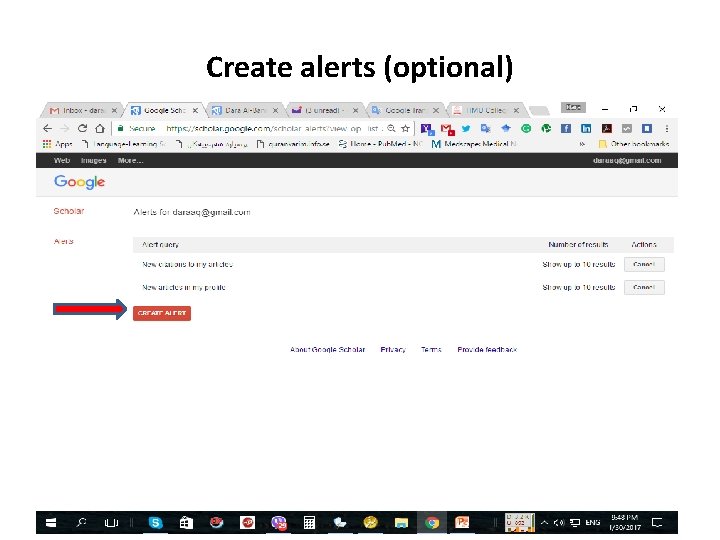
Task: Open the Terms footer link
Action: pos(431,349)
